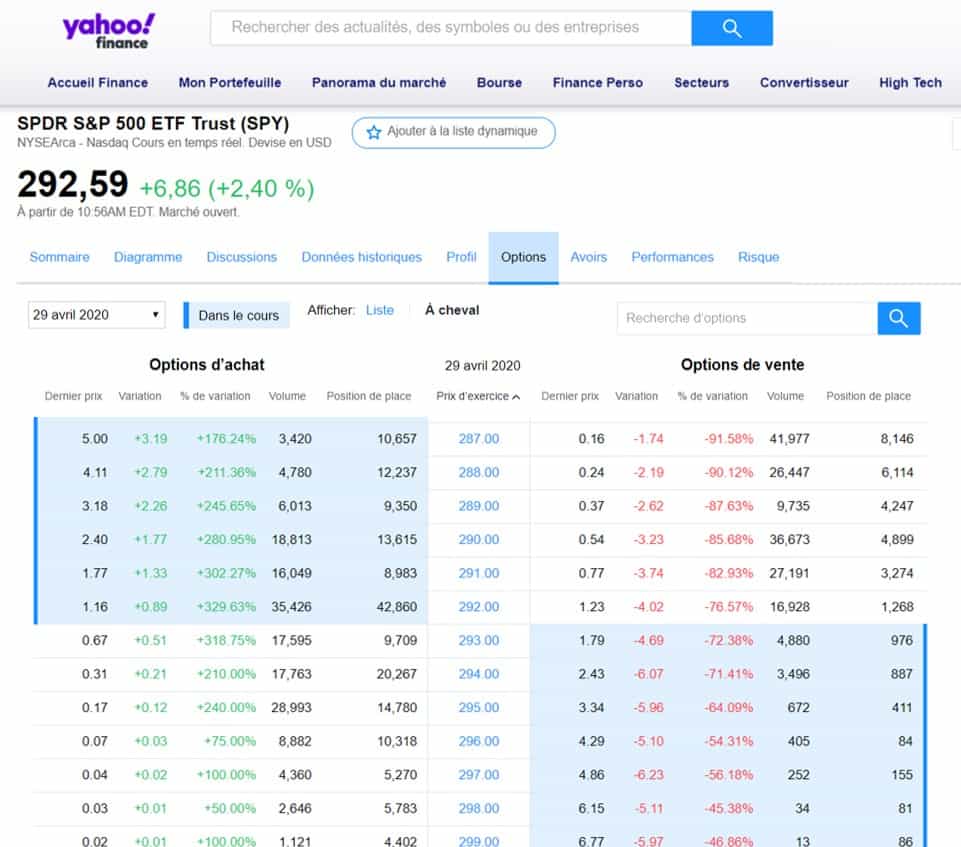This screenshot has width=961, height=847.
Task: Click the options search magnifier button
Action: (x=898, y=318)
